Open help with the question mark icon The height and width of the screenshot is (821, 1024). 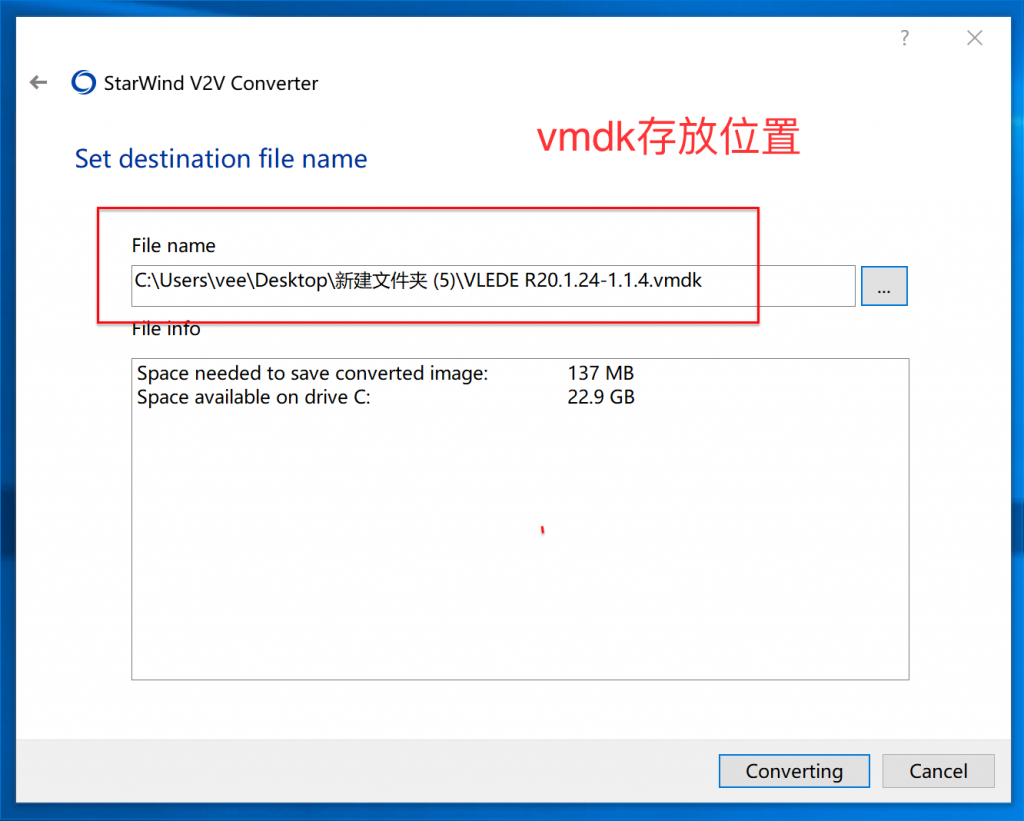click(x=904, y=38)
